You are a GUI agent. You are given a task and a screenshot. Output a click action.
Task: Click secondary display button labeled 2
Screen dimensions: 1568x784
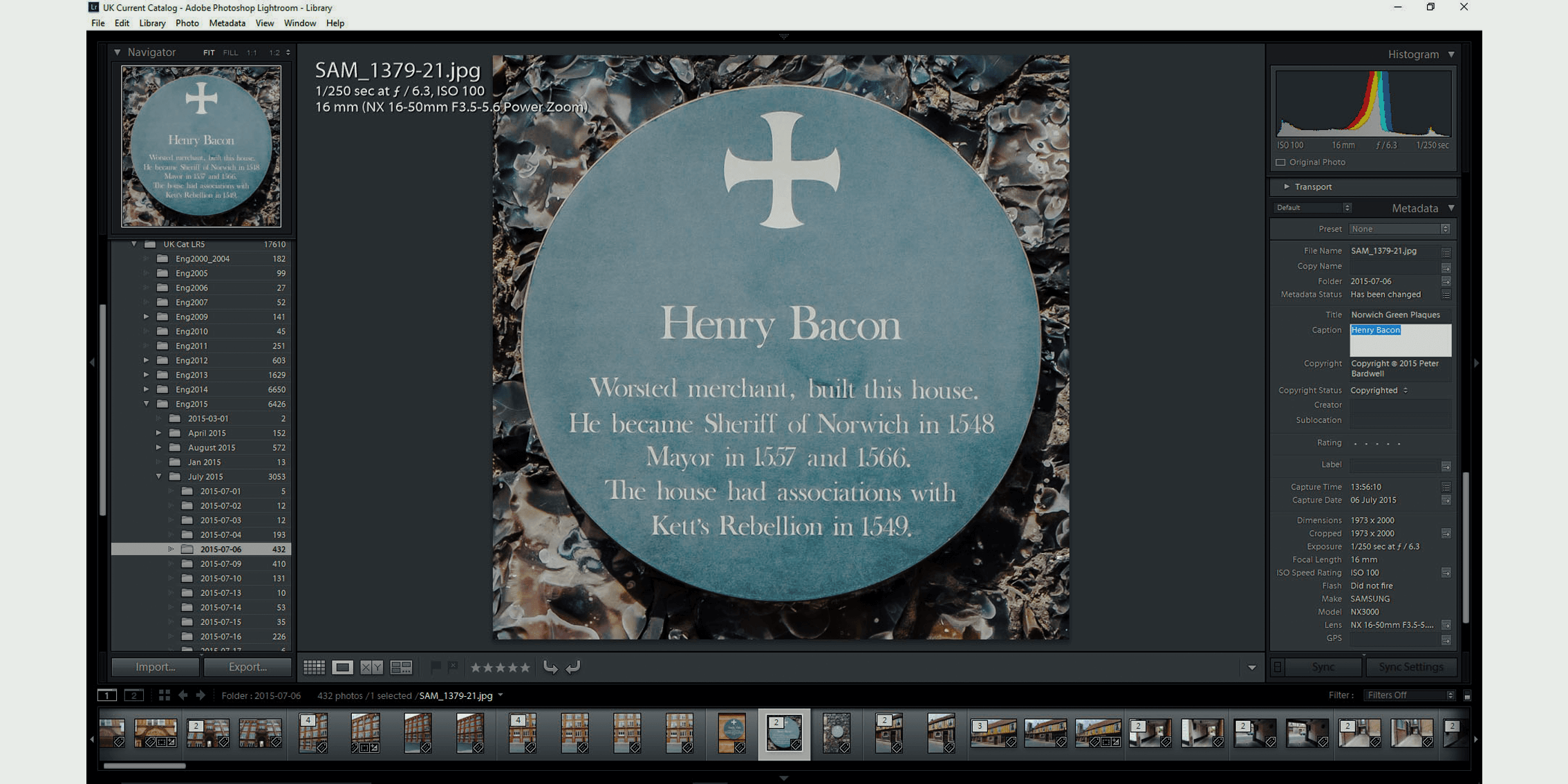(134, 696)
